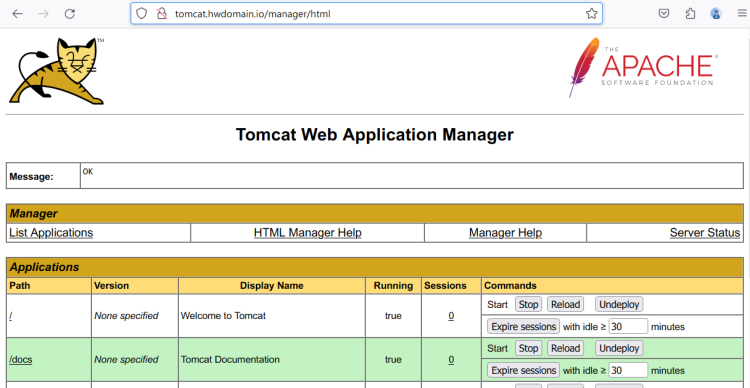Stop the Tomcat Documentation application
The width and height of the screenshot is (750, 388).
point(529,348)
